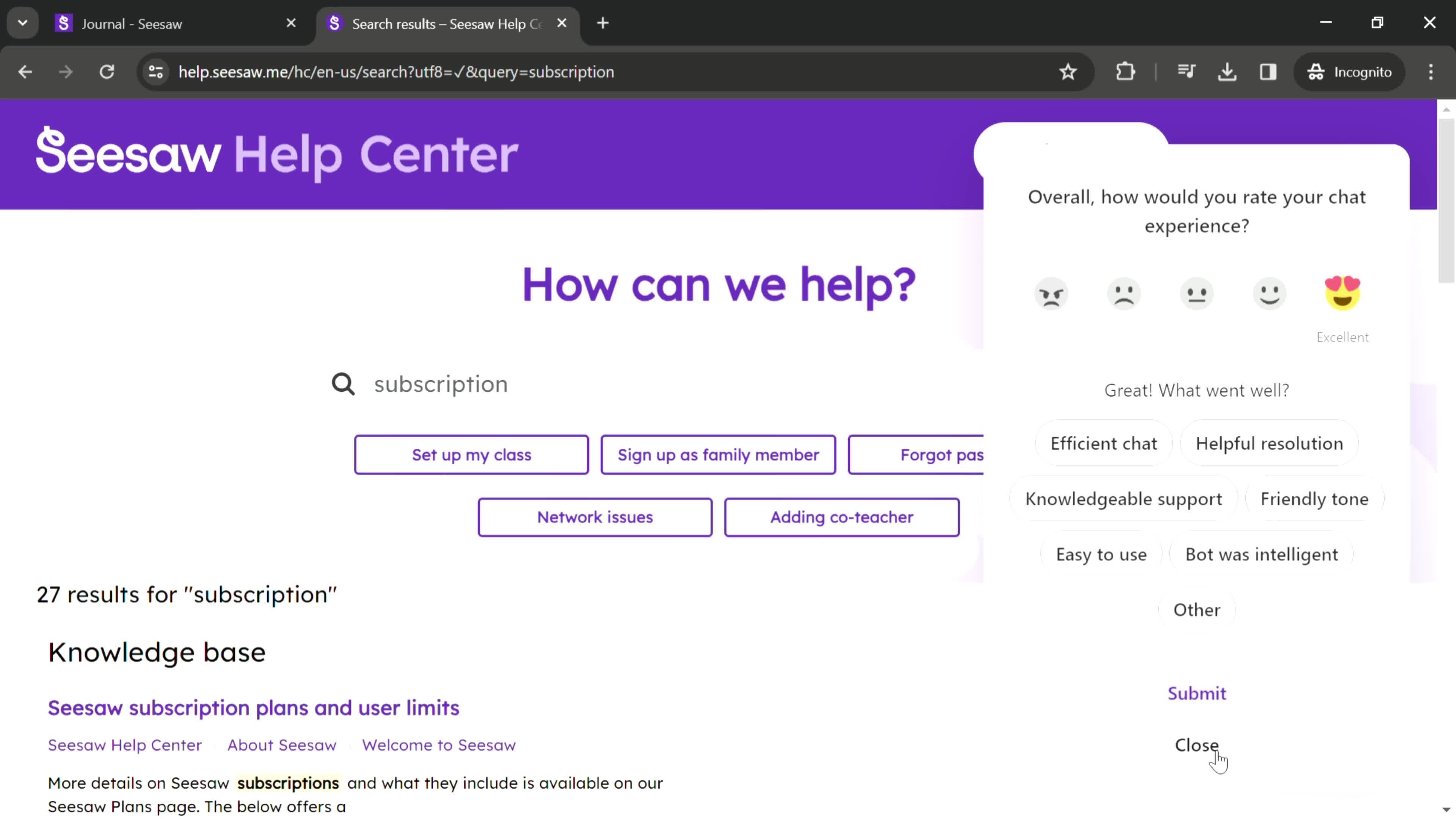Click the Submit feedback button
Viewport: 1456px width, 819px height.
pos(1197,693)
